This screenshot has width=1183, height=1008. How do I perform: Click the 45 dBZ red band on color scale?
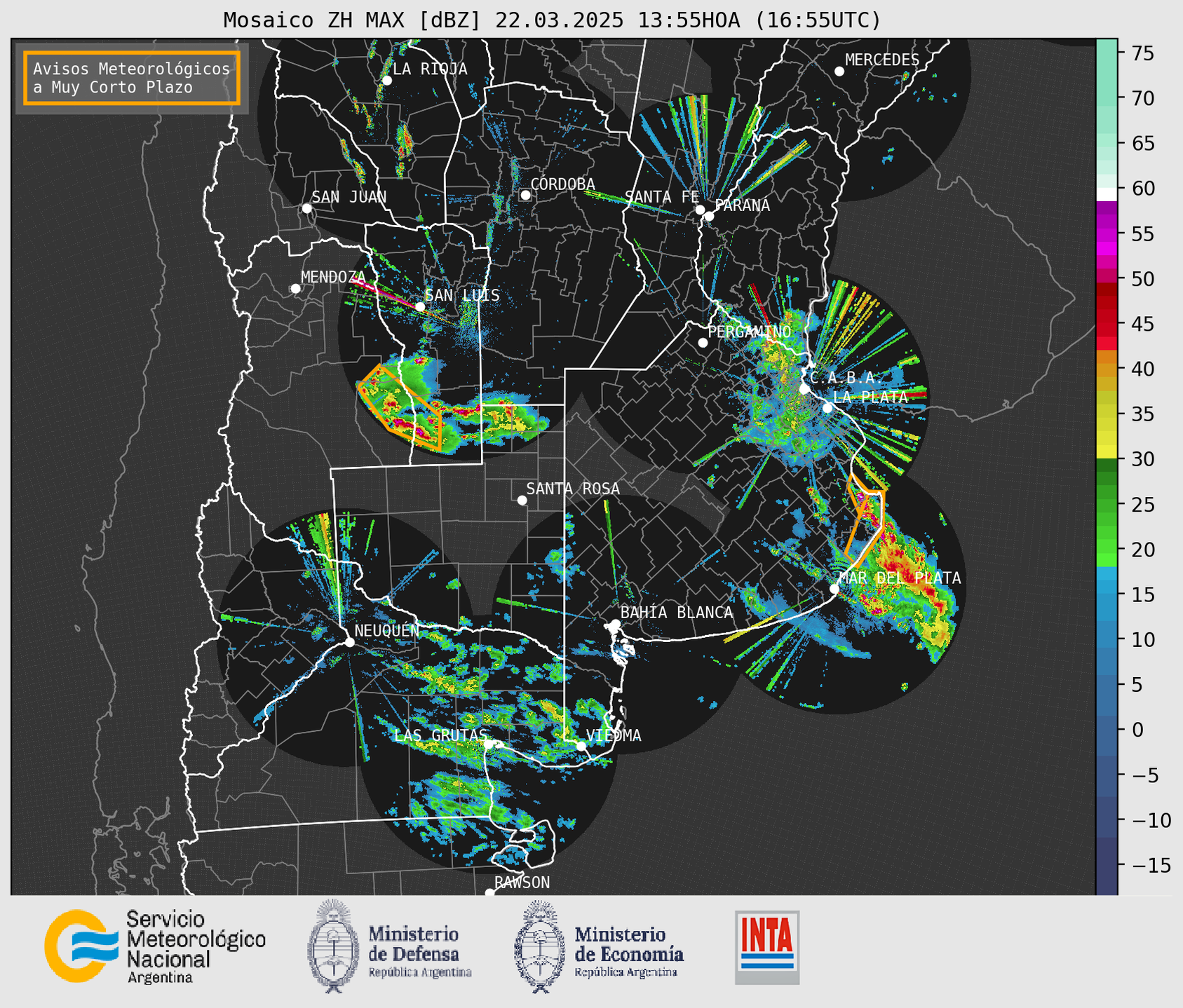click(x=1107, y=324)
